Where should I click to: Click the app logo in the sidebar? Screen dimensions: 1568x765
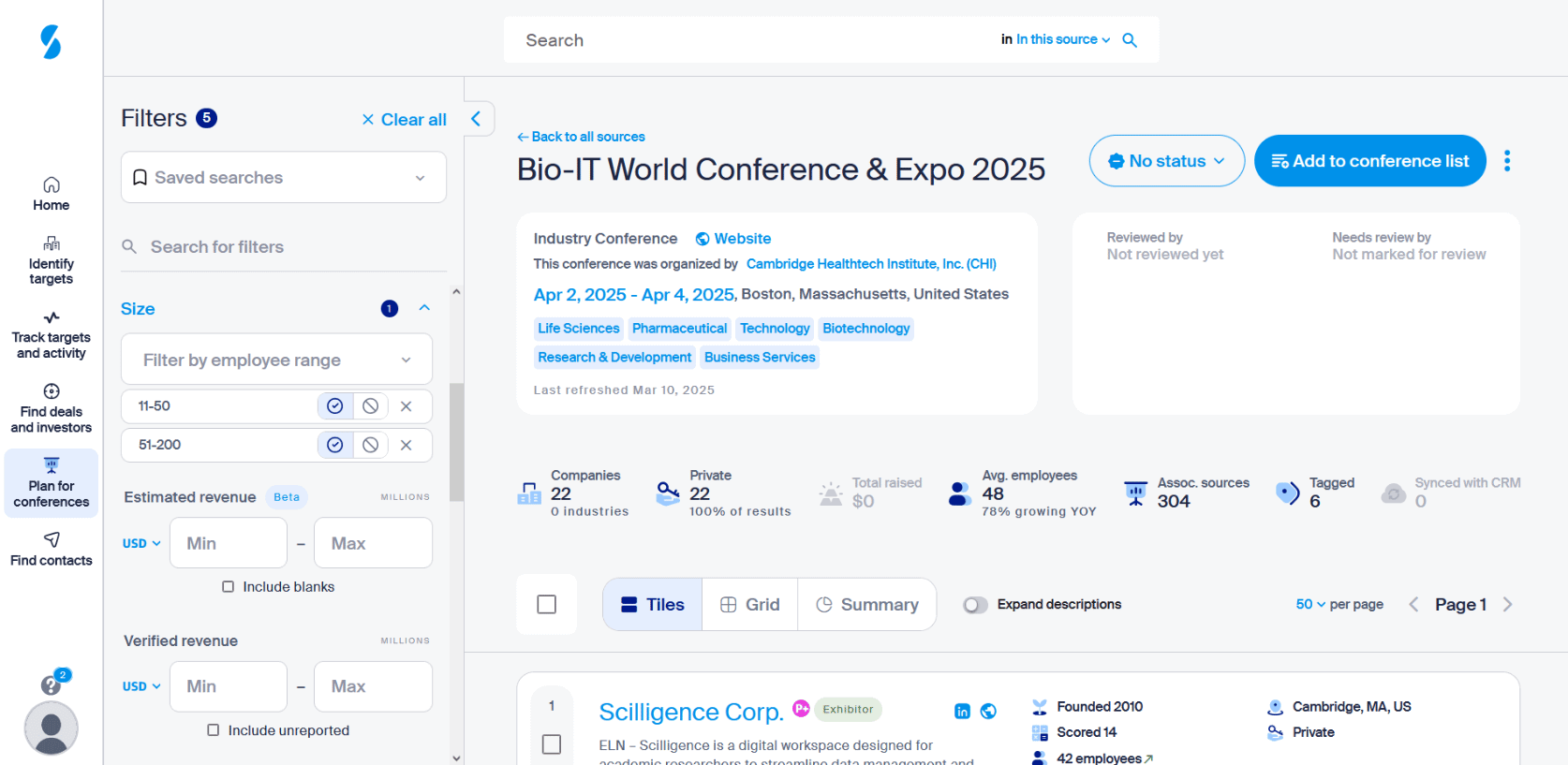(51, 41)
